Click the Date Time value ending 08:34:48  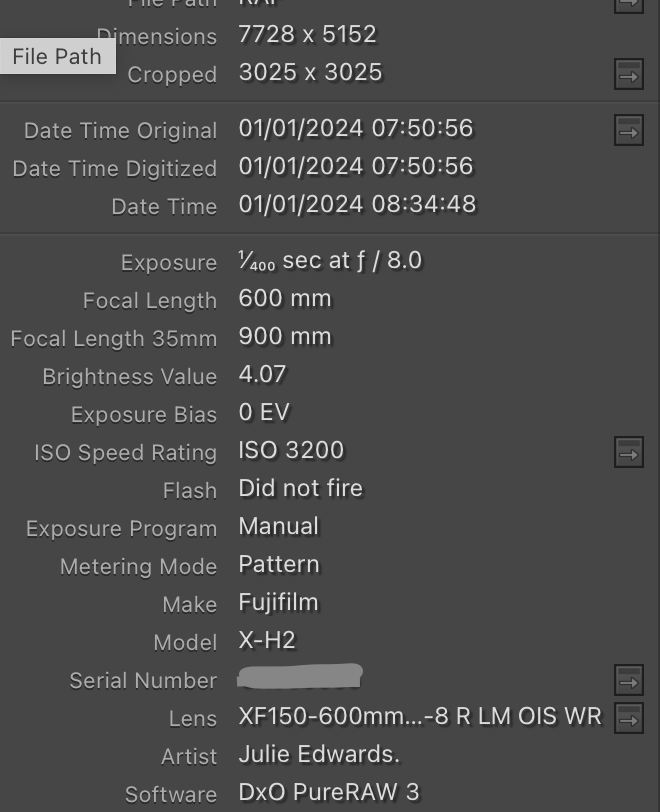coord(357,205)
